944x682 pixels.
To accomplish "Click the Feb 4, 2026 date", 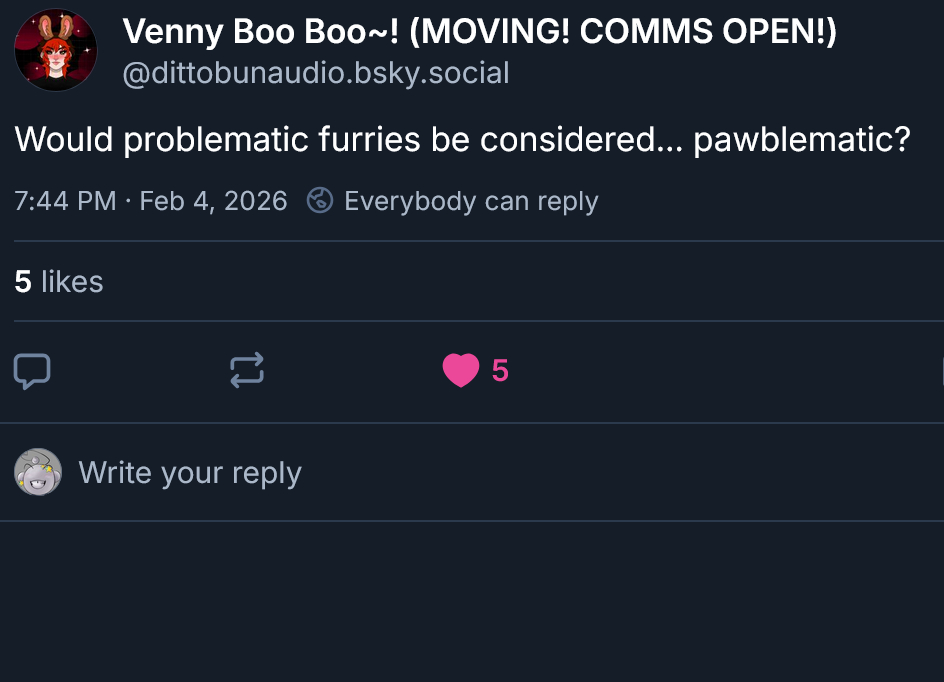I will (x=213, y=201).
